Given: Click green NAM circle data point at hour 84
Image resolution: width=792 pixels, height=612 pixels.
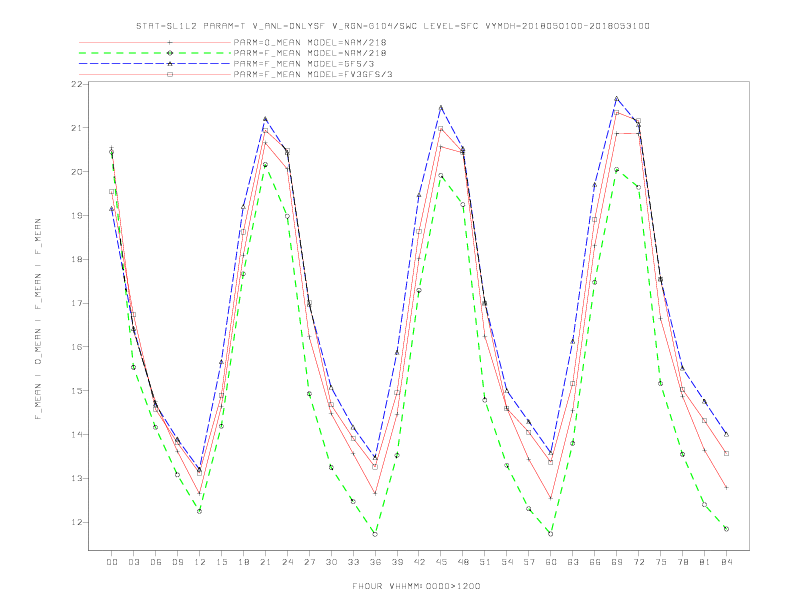Looking at the screenshot, I should tap(726, 529).
